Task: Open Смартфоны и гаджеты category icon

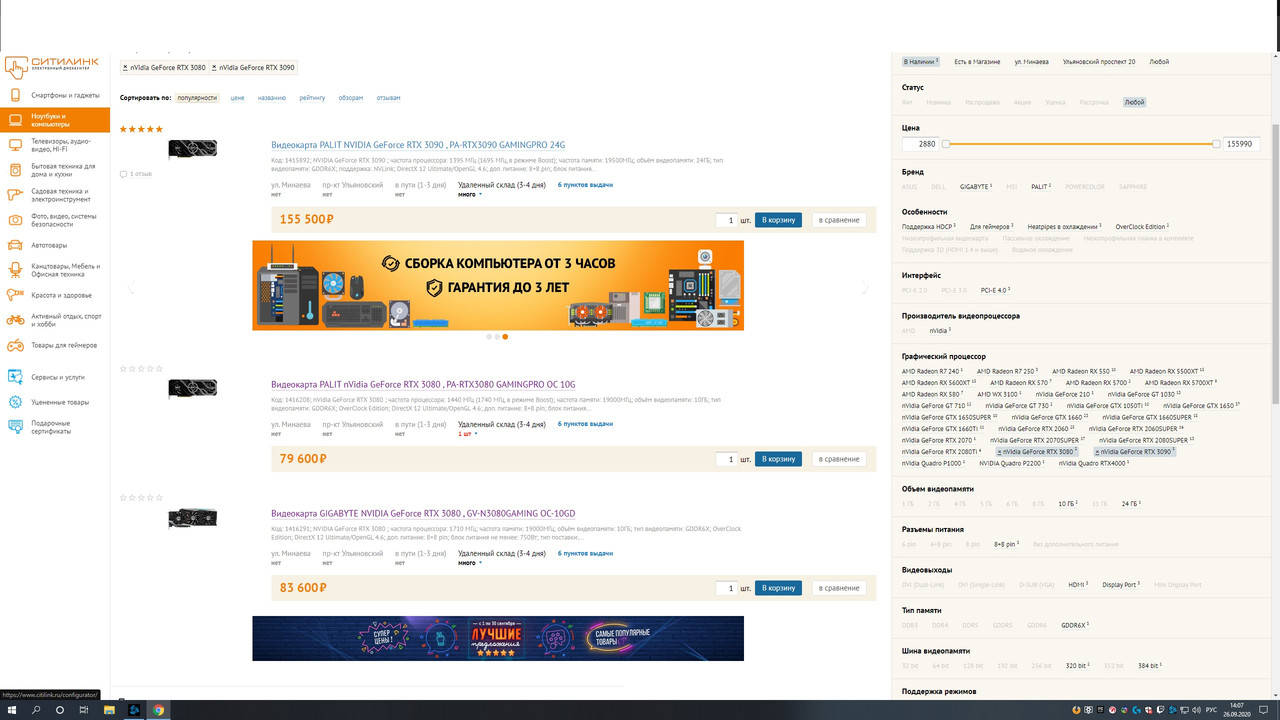Action: pos(15,95)
